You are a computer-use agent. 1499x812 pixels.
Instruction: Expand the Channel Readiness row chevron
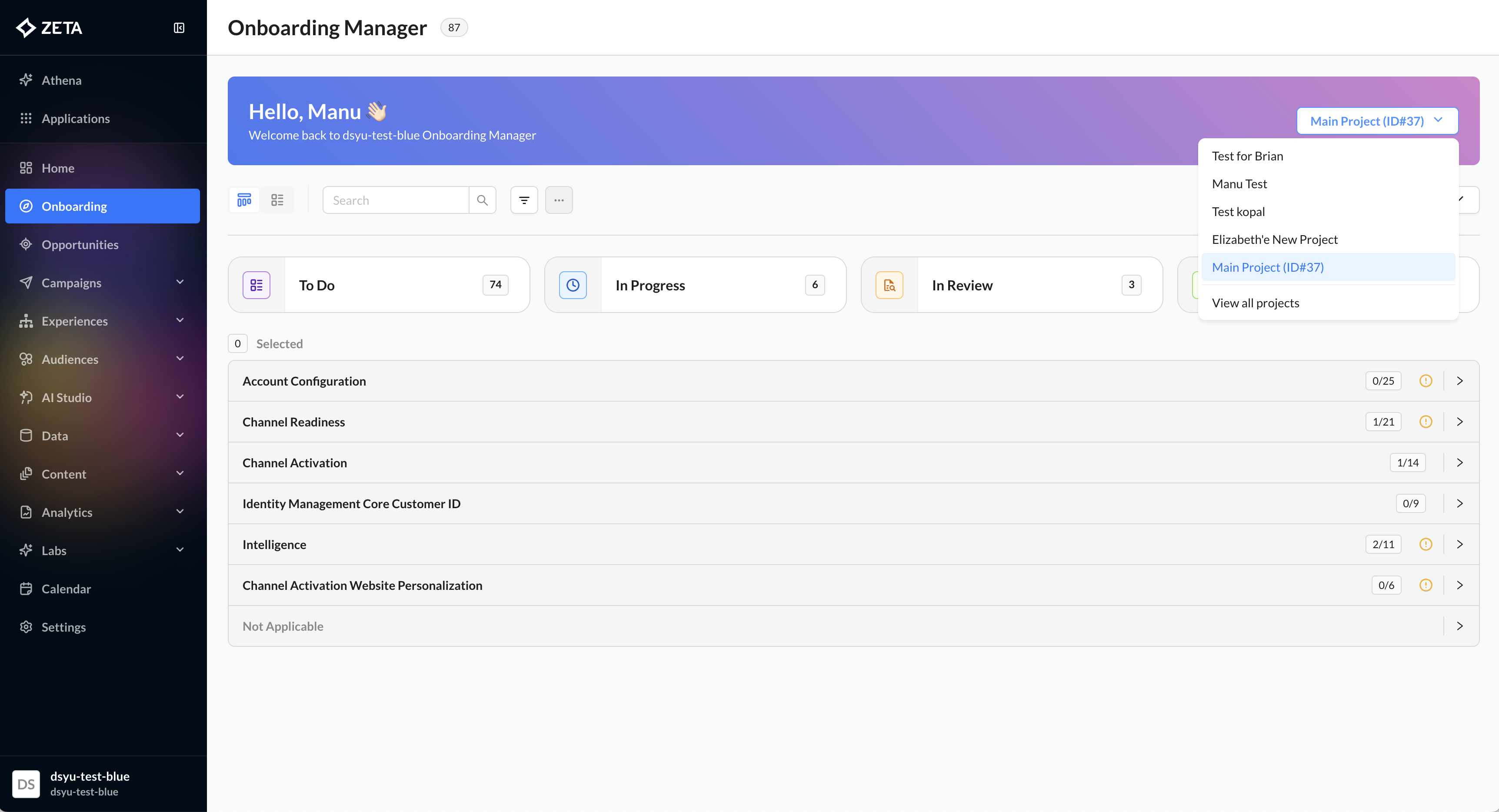tap(1459, 422)
